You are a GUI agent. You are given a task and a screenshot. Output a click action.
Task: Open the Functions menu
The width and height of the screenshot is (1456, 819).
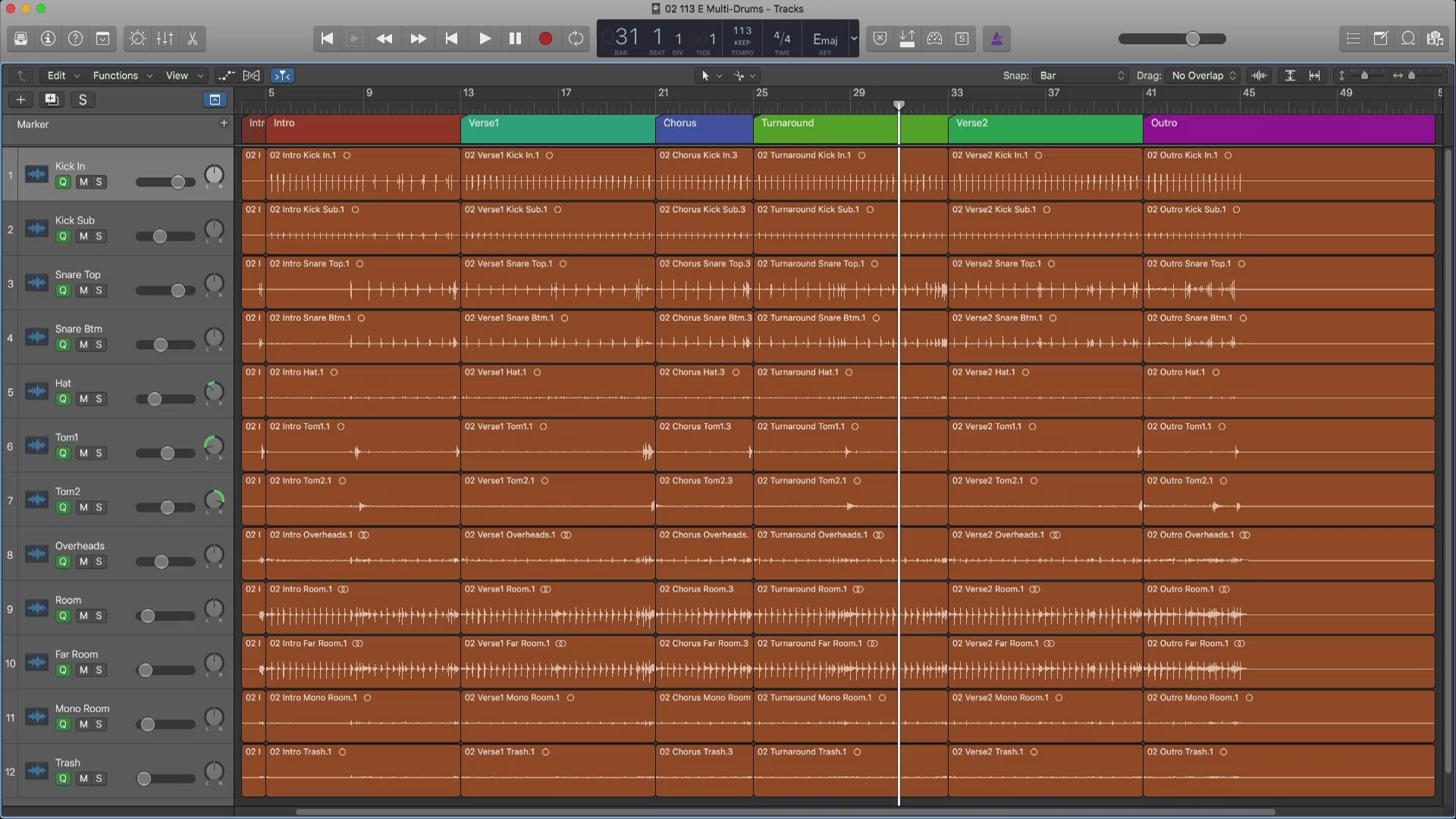[122, 76]
